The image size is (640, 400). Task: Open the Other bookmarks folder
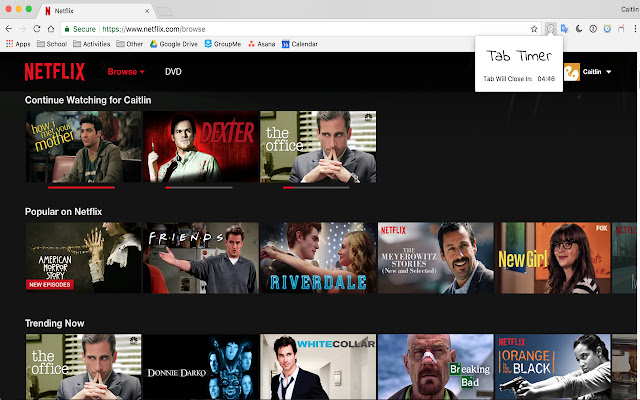point(129,44)
